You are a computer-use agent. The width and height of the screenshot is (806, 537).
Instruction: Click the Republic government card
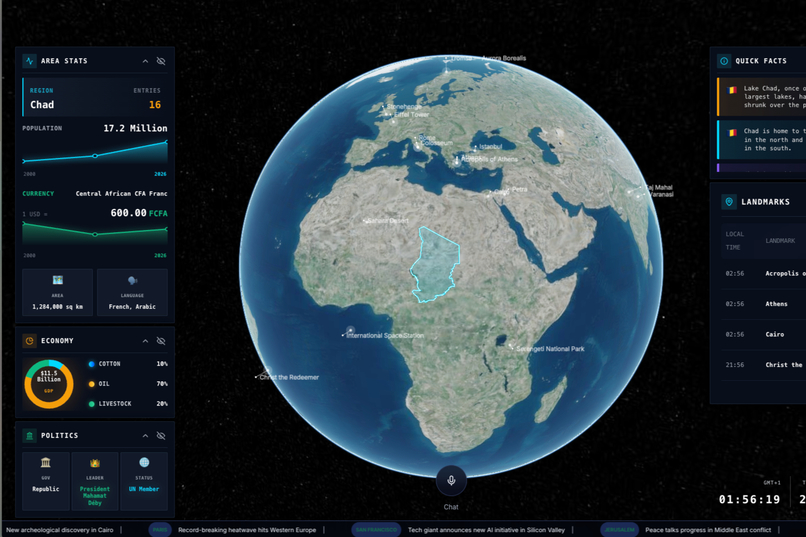pos(46,481)
